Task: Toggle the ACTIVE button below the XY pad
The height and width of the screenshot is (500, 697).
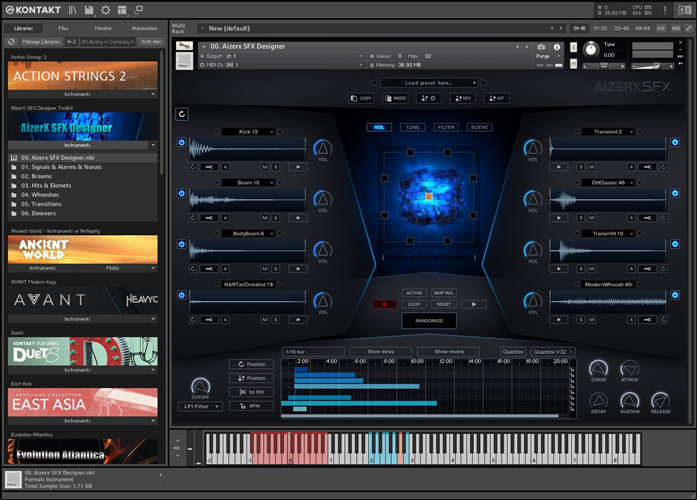Action: (x=414, y=293)
